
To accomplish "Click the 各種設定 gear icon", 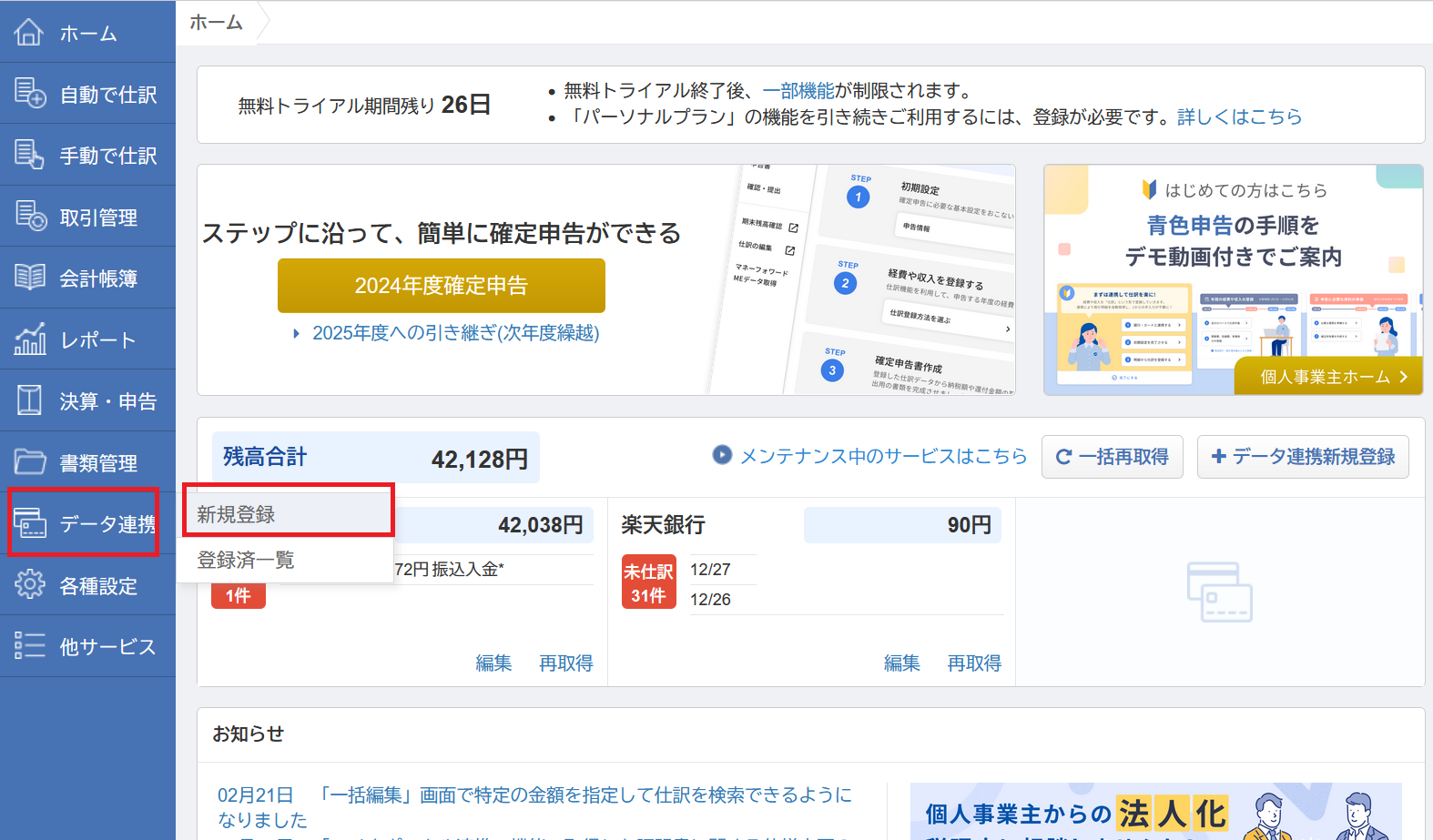I will coord(29,584).
